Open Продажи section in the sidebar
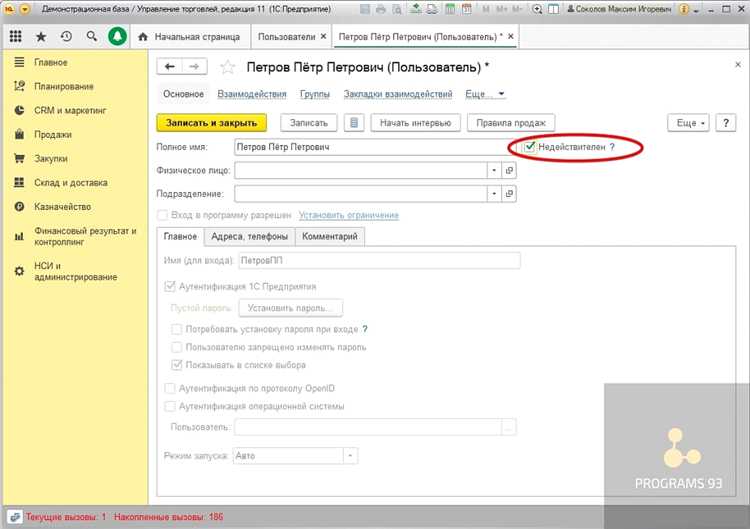Screen dimensions: 750x529 [53, 134]
